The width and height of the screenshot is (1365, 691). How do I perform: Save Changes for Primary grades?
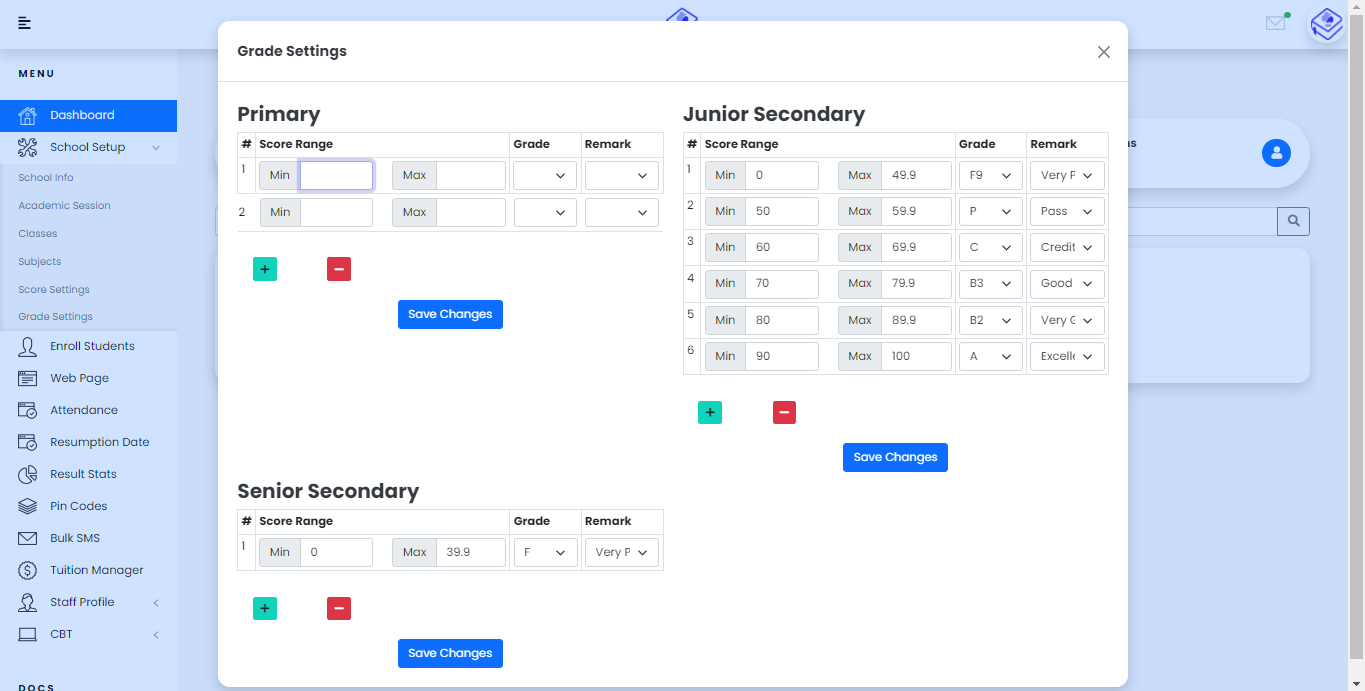point(450,314)
